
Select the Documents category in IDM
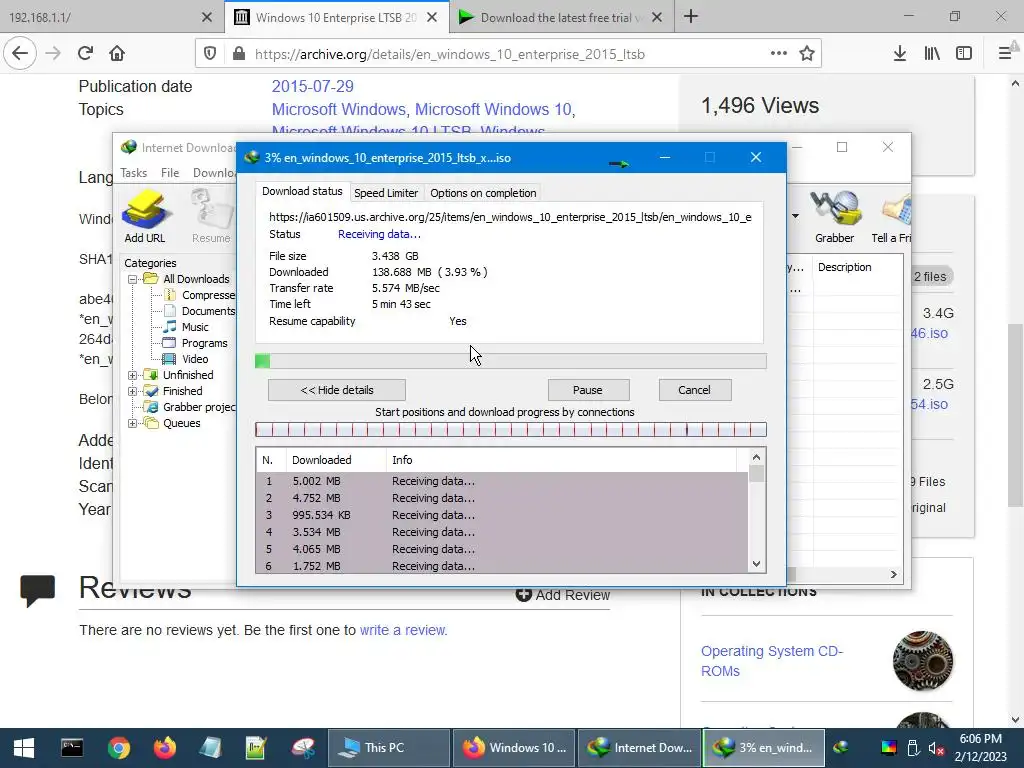208,311
